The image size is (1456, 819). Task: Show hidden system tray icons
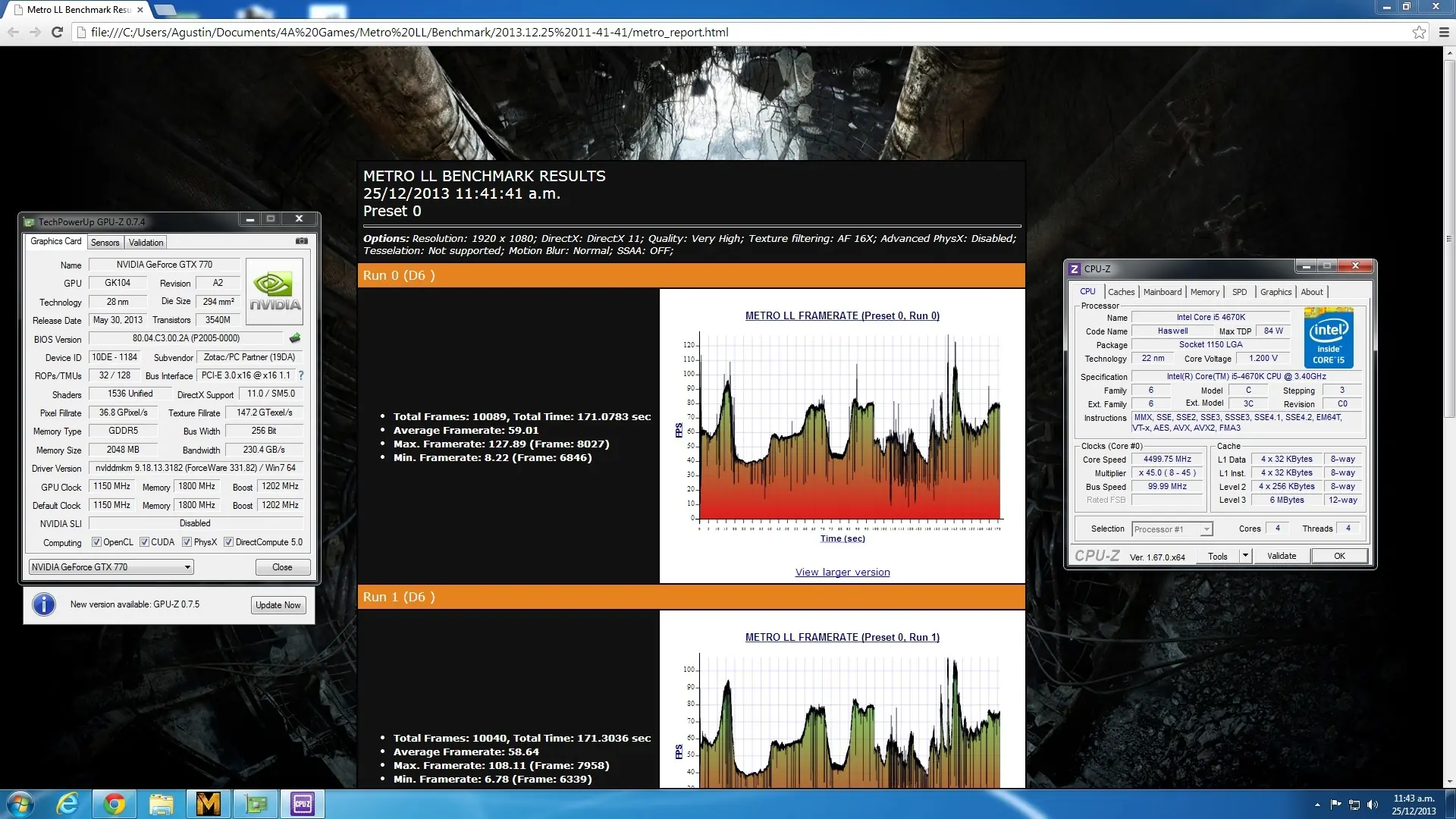[x=1317, y=805]
